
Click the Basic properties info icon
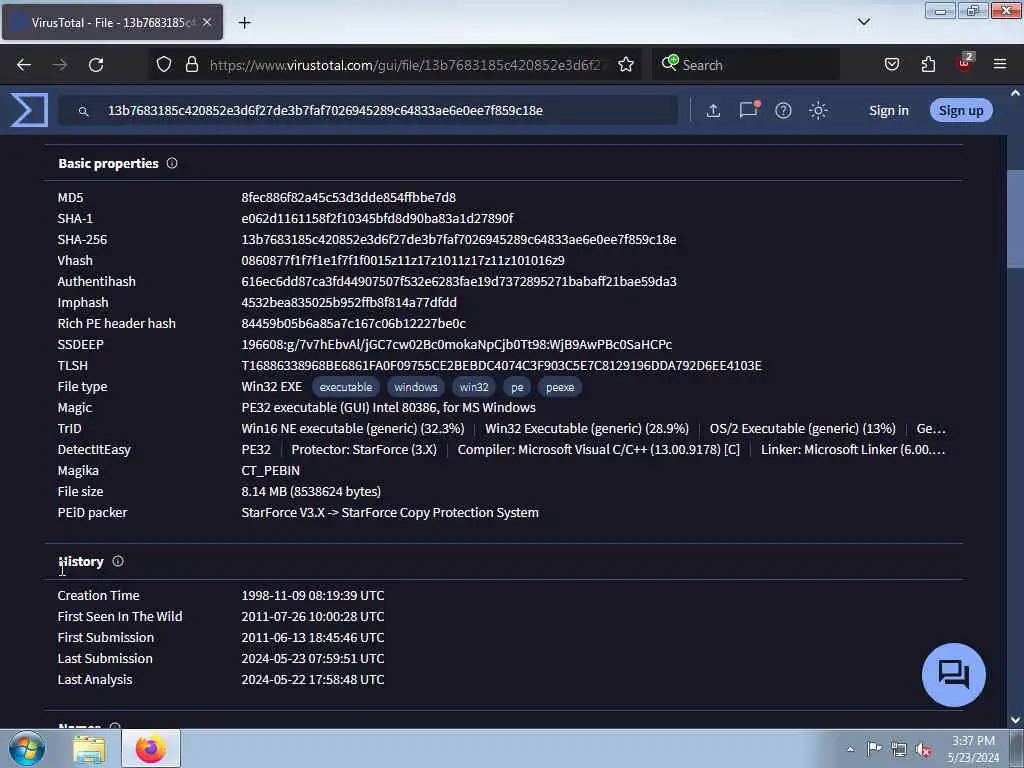172,163
